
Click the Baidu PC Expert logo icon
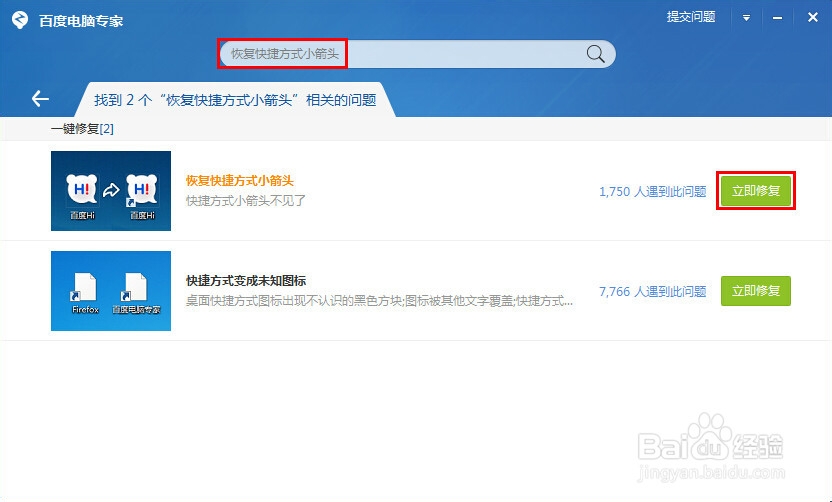click(20, 20)
